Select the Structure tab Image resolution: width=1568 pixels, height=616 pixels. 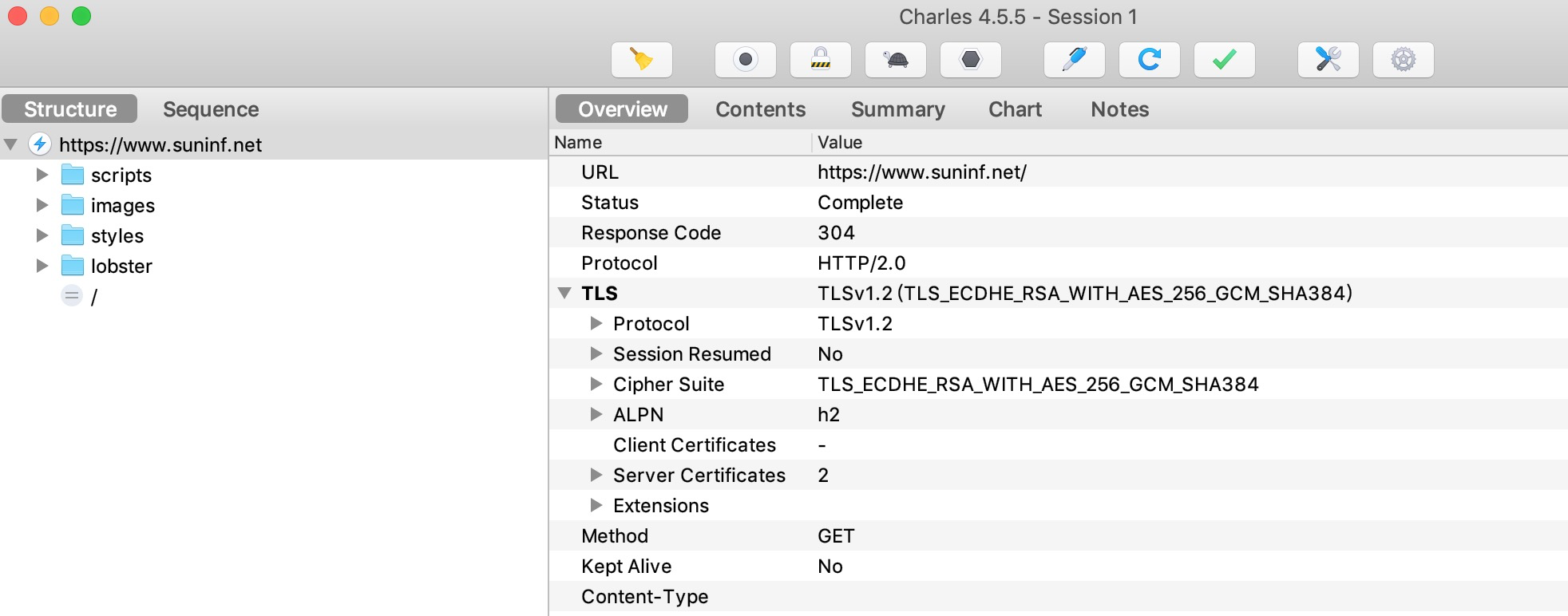70,109
